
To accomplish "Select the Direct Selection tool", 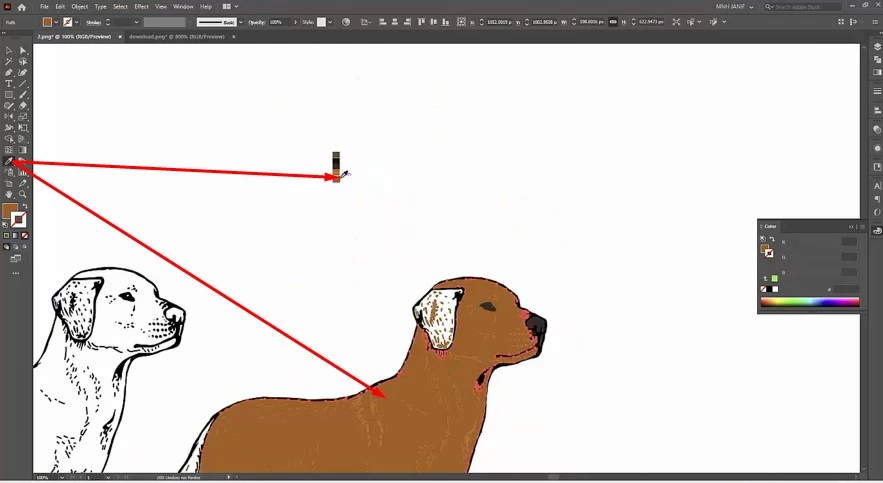I will click(x=23, y=50).
